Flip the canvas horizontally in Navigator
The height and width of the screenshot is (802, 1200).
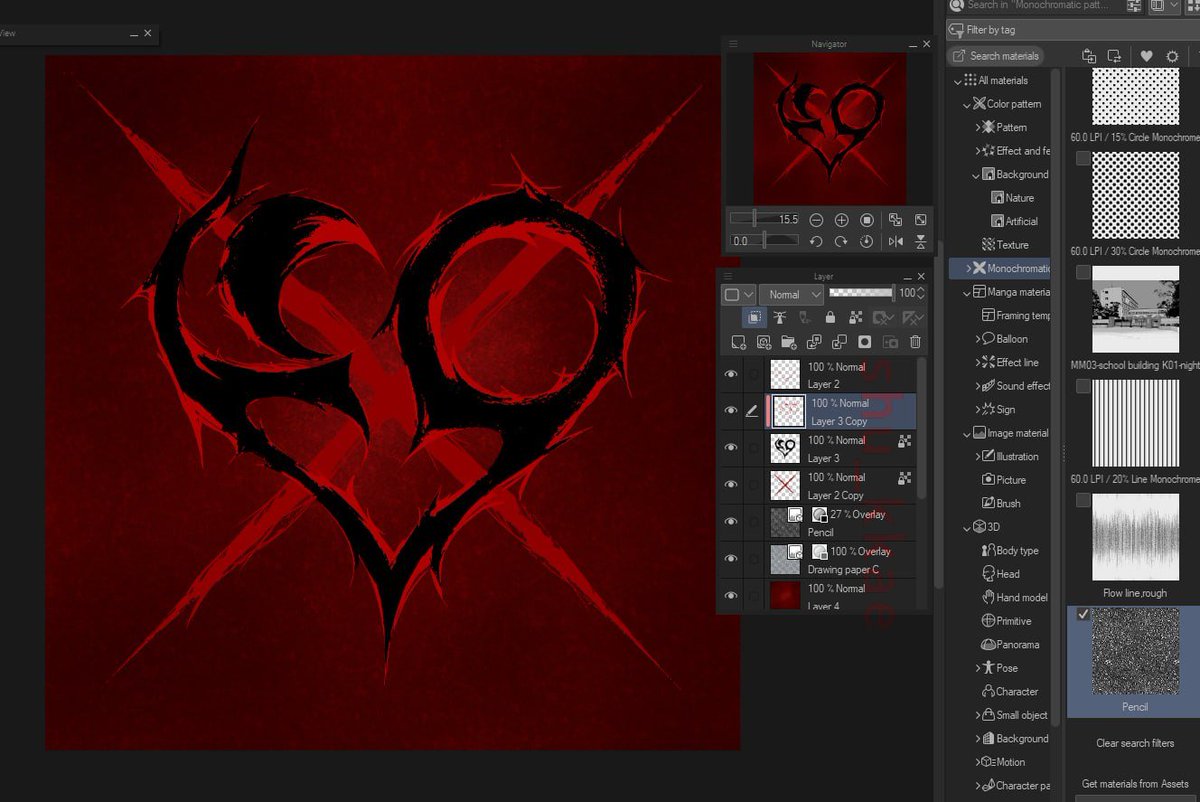click(895, 241)
